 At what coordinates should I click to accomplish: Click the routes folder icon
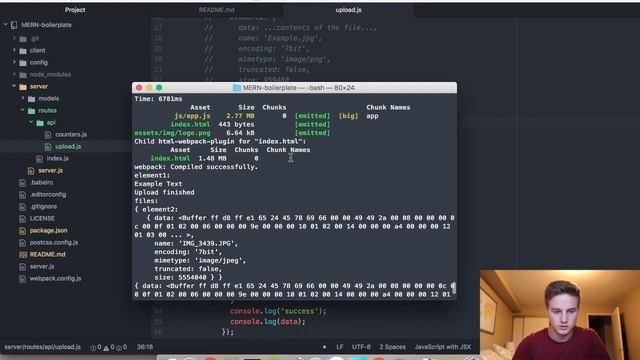tap(32, 111)
